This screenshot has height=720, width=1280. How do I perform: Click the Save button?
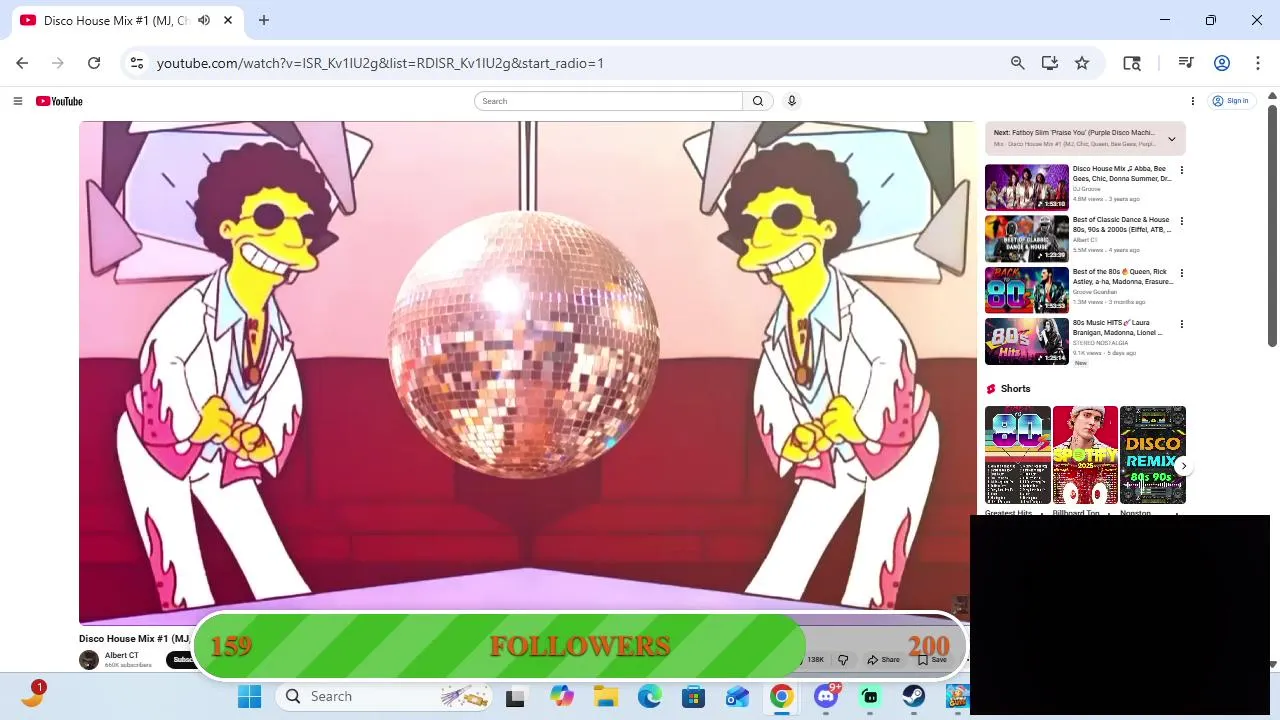click(x=932, y=660)
